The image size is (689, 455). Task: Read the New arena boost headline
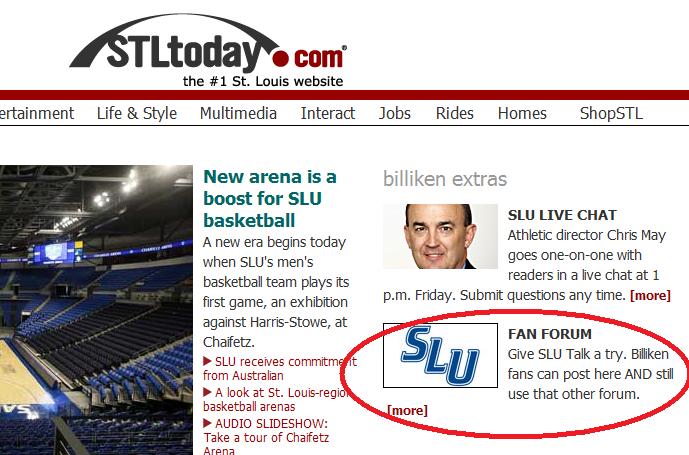pos(270,198)
